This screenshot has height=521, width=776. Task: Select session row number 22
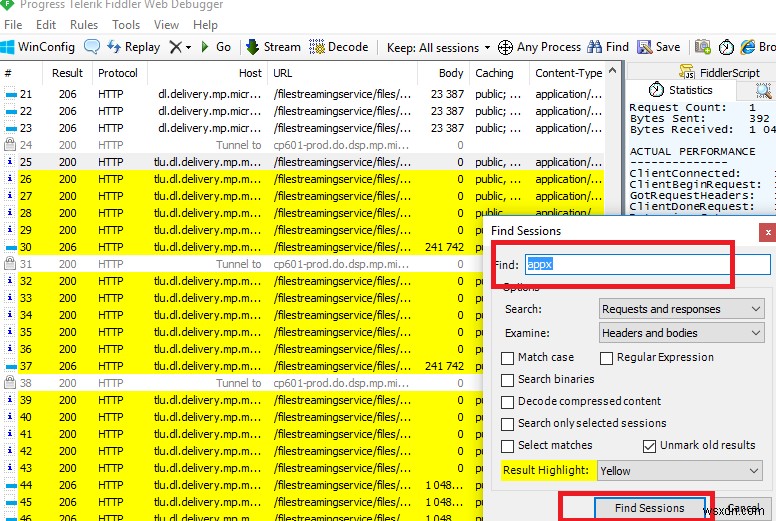pos(303,111)
